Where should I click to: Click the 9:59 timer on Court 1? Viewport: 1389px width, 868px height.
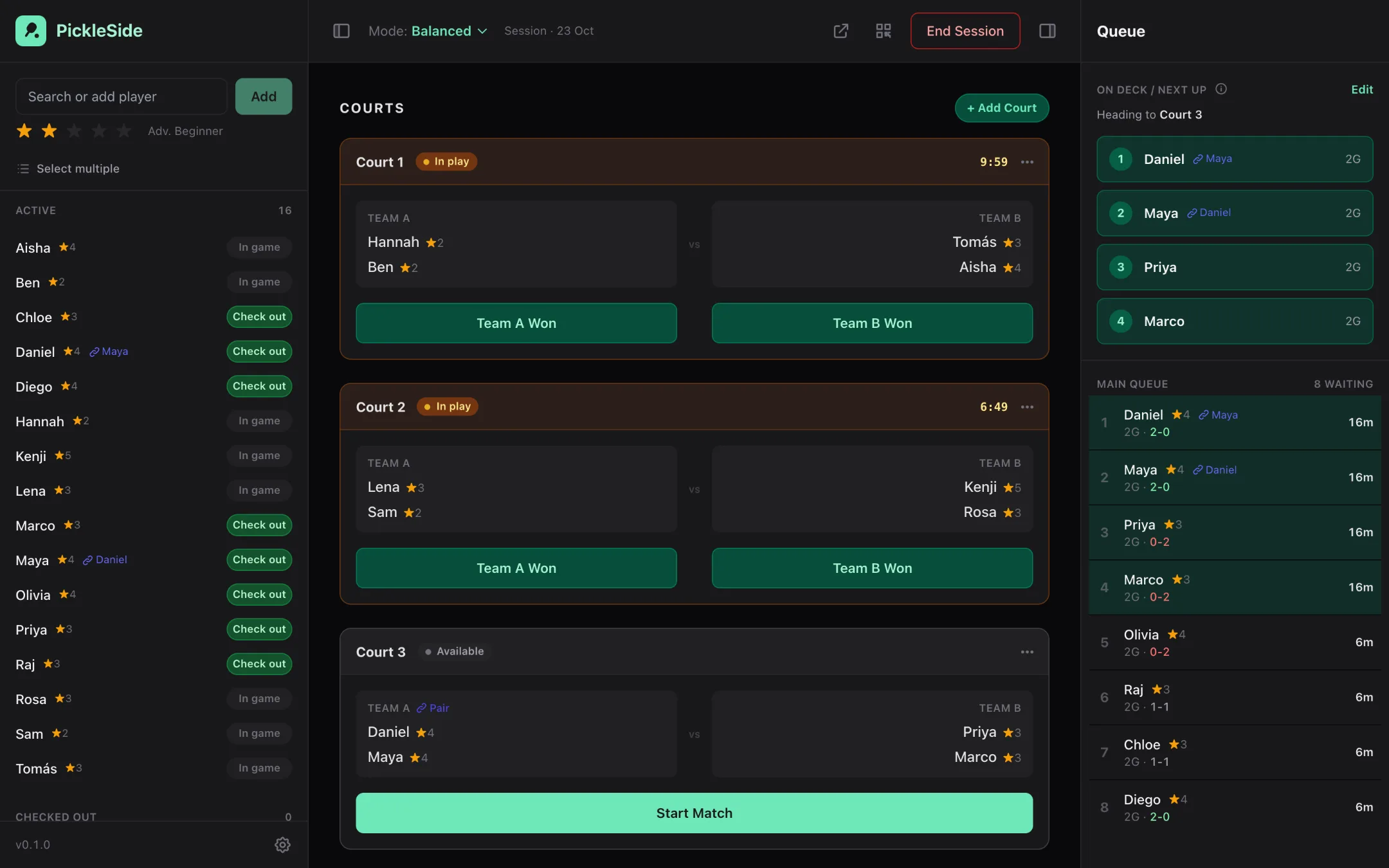994,162
